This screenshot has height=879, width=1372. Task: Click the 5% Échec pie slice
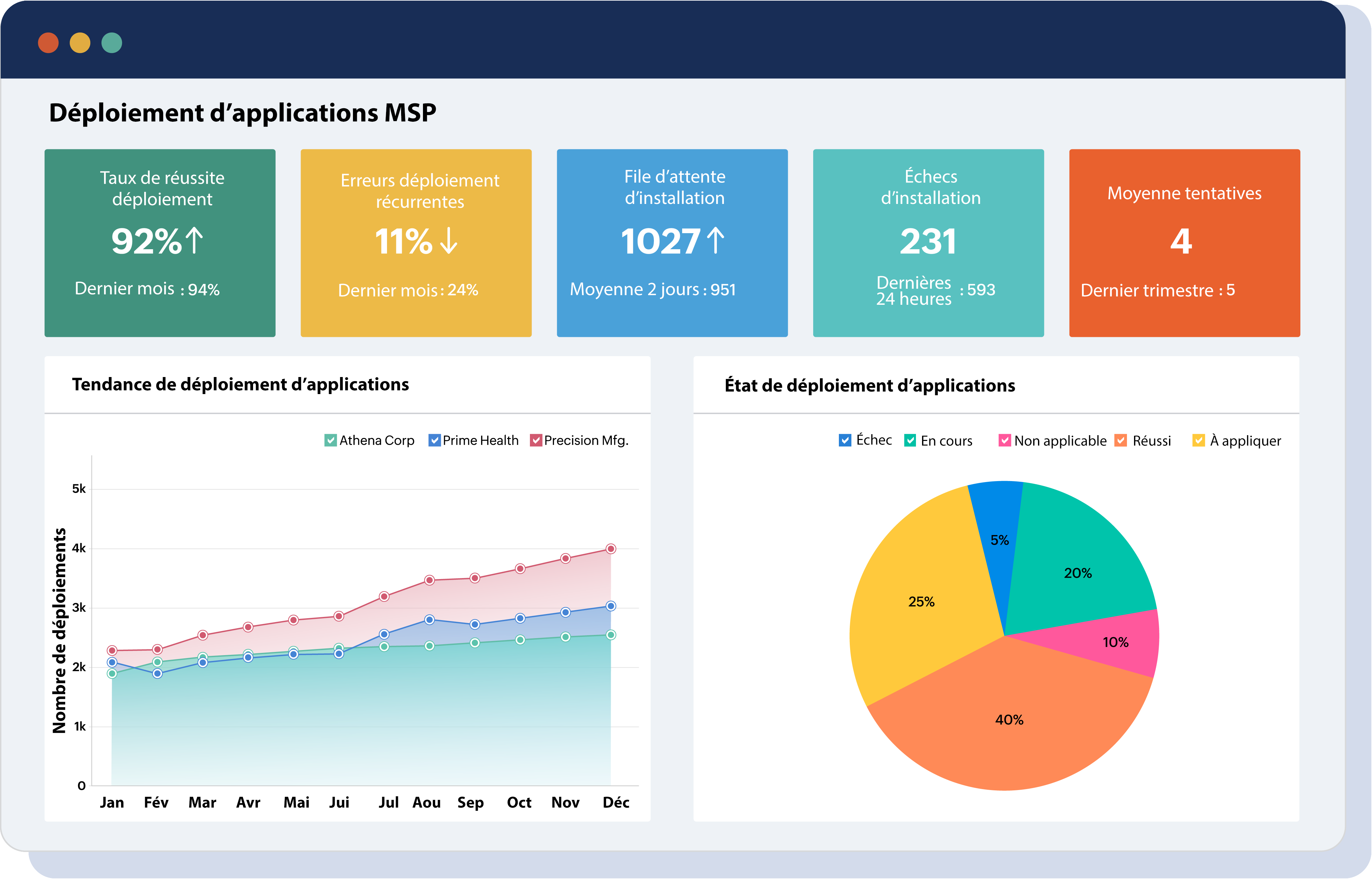click(1000, 540)
